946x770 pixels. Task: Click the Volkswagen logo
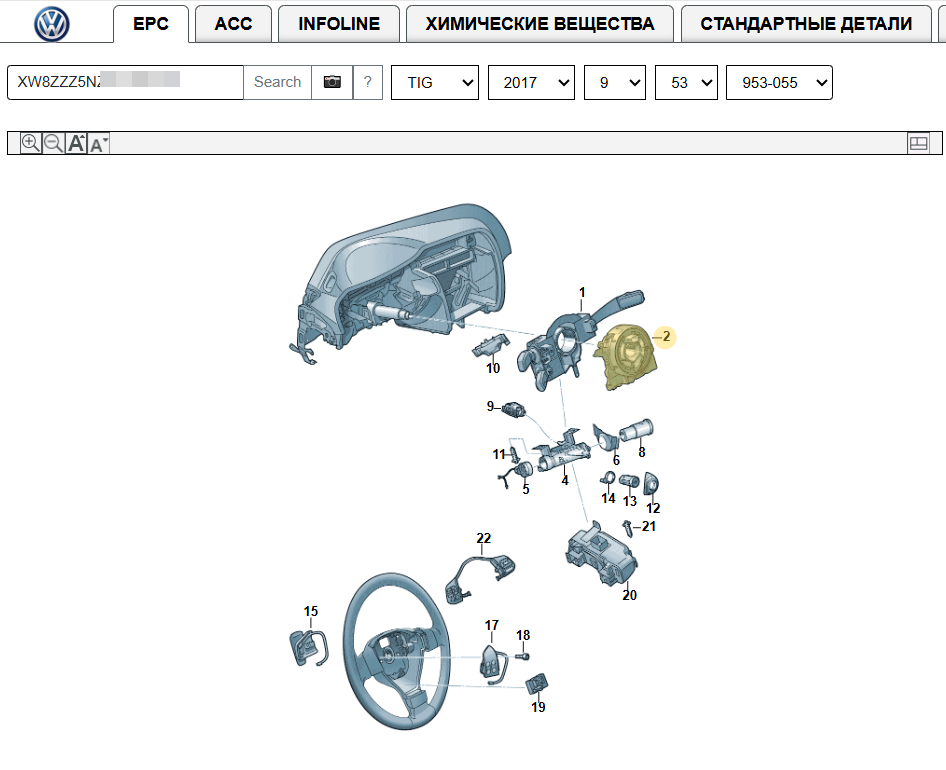pos(51,24)
